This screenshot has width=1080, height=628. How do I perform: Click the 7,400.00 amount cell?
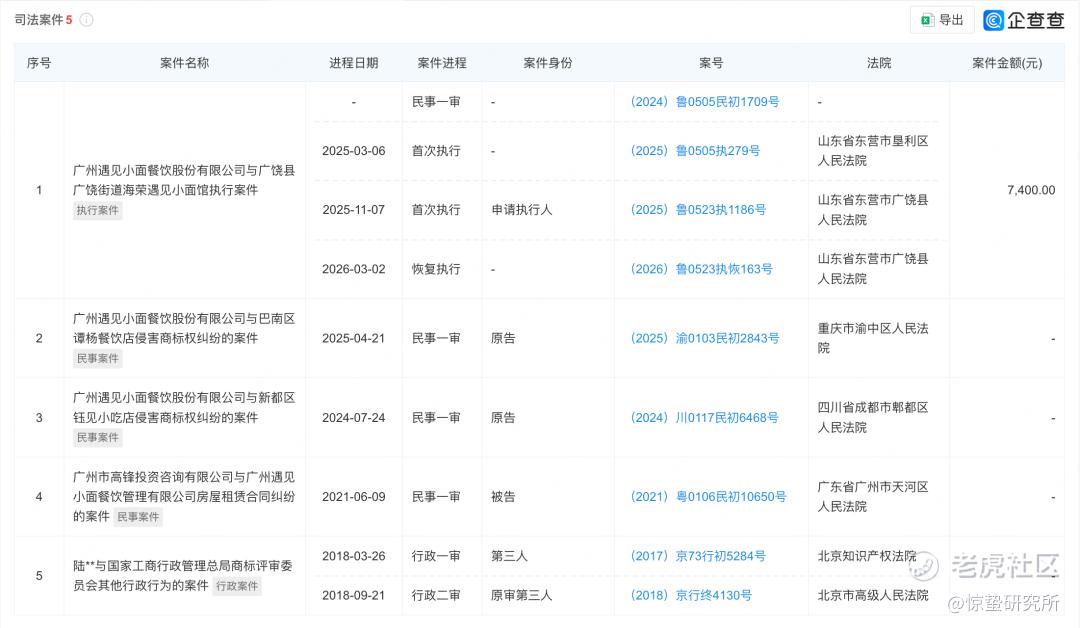click(x=1030, y=190)
